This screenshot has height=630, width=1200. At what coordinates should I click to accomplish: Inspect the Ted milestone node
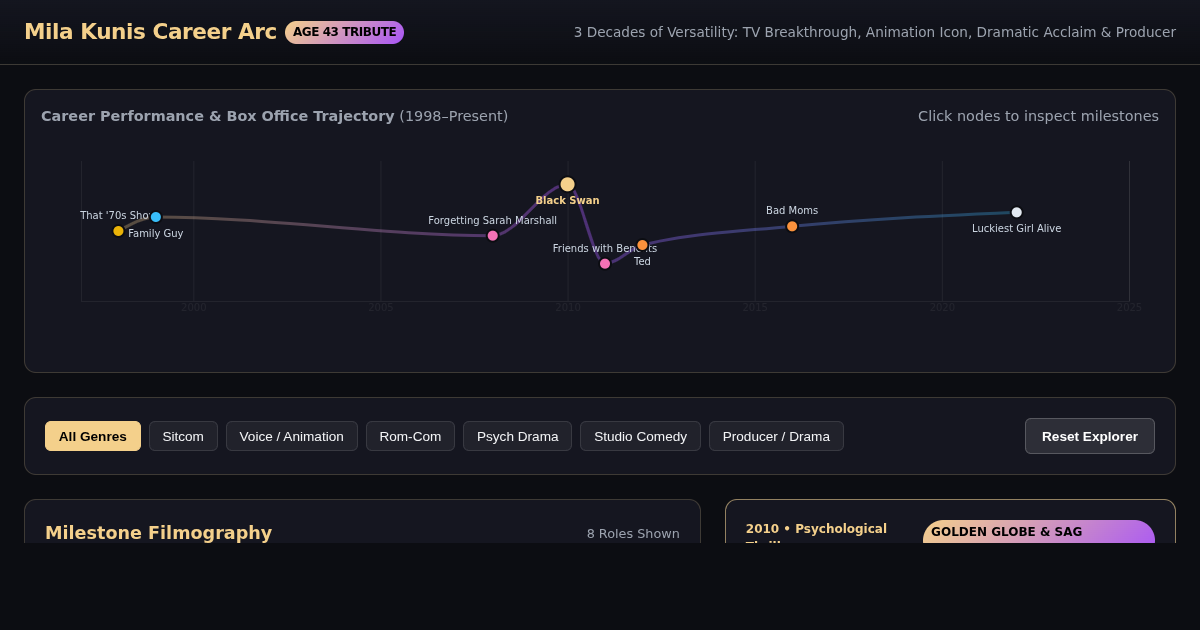pyautogui.click(x=642, y=245)
